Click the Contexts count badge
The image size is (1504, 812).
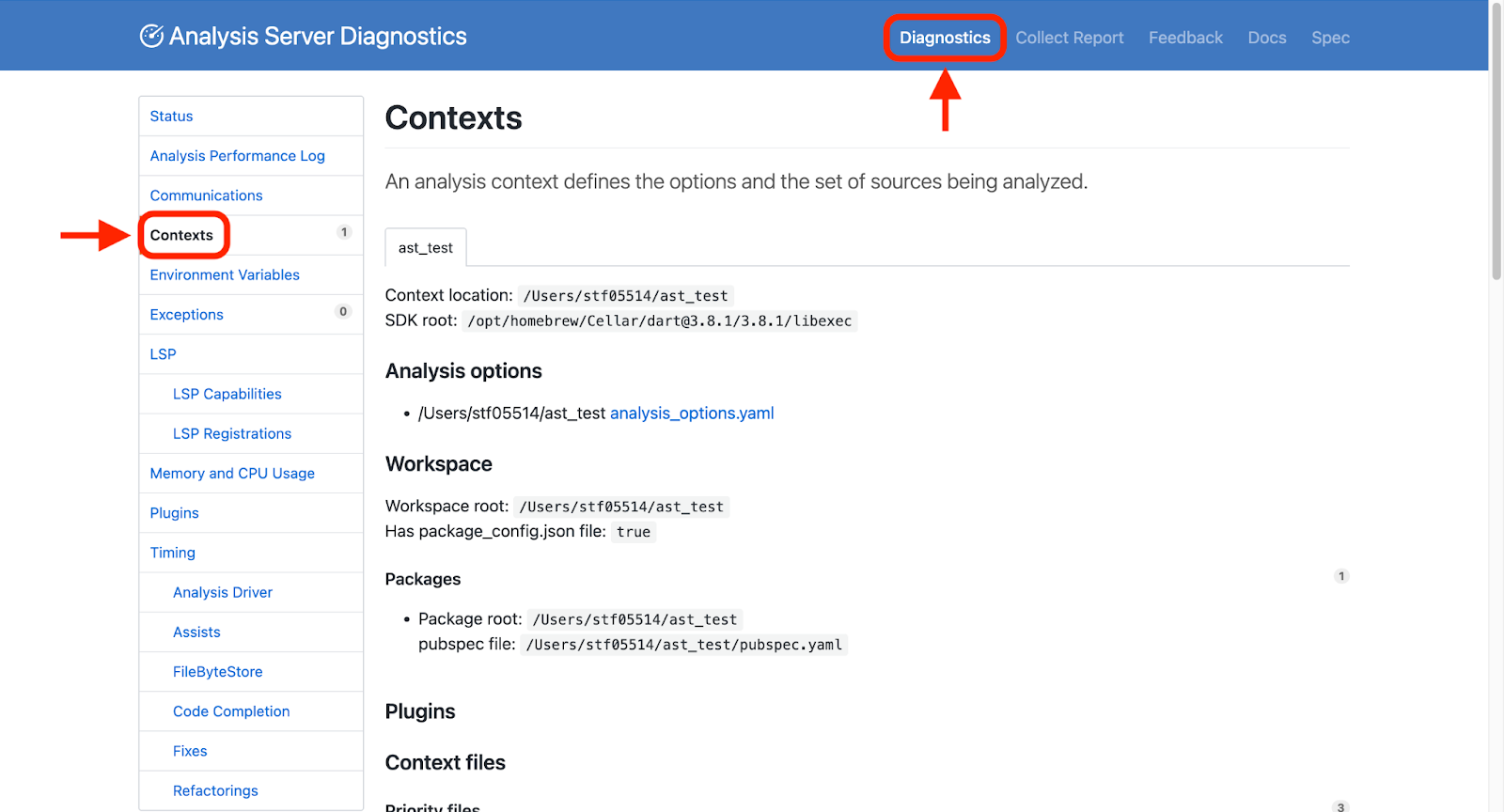(x=344, y=232)
